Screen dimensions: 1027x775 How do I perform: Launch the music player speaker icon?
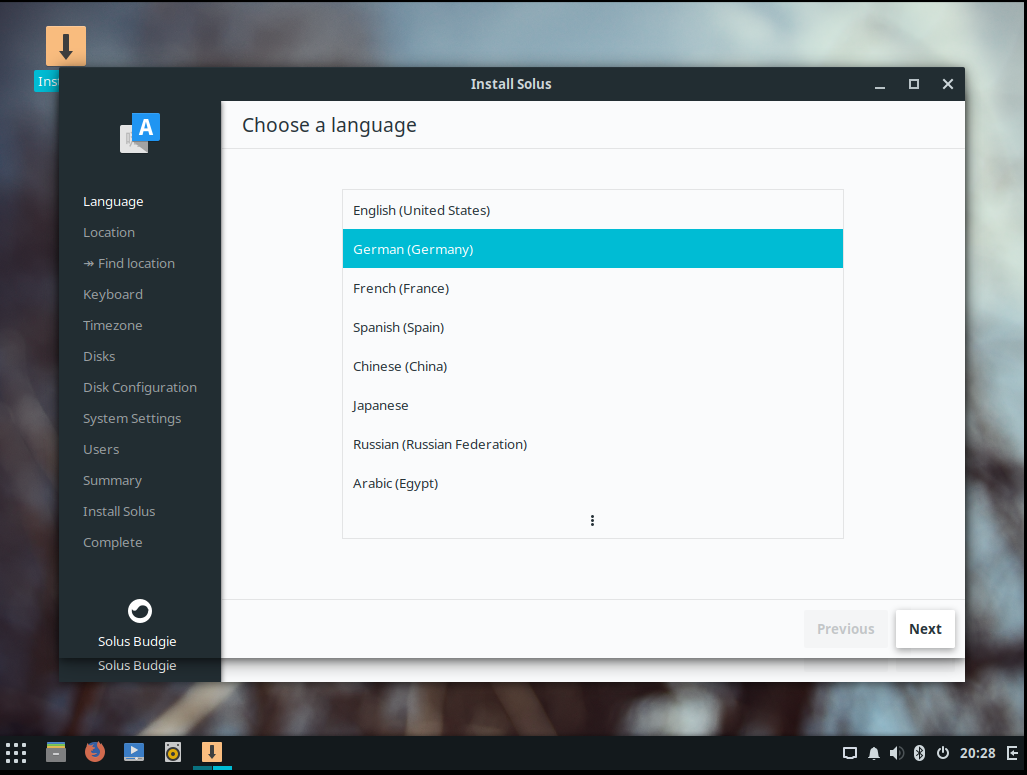point(173,752)
